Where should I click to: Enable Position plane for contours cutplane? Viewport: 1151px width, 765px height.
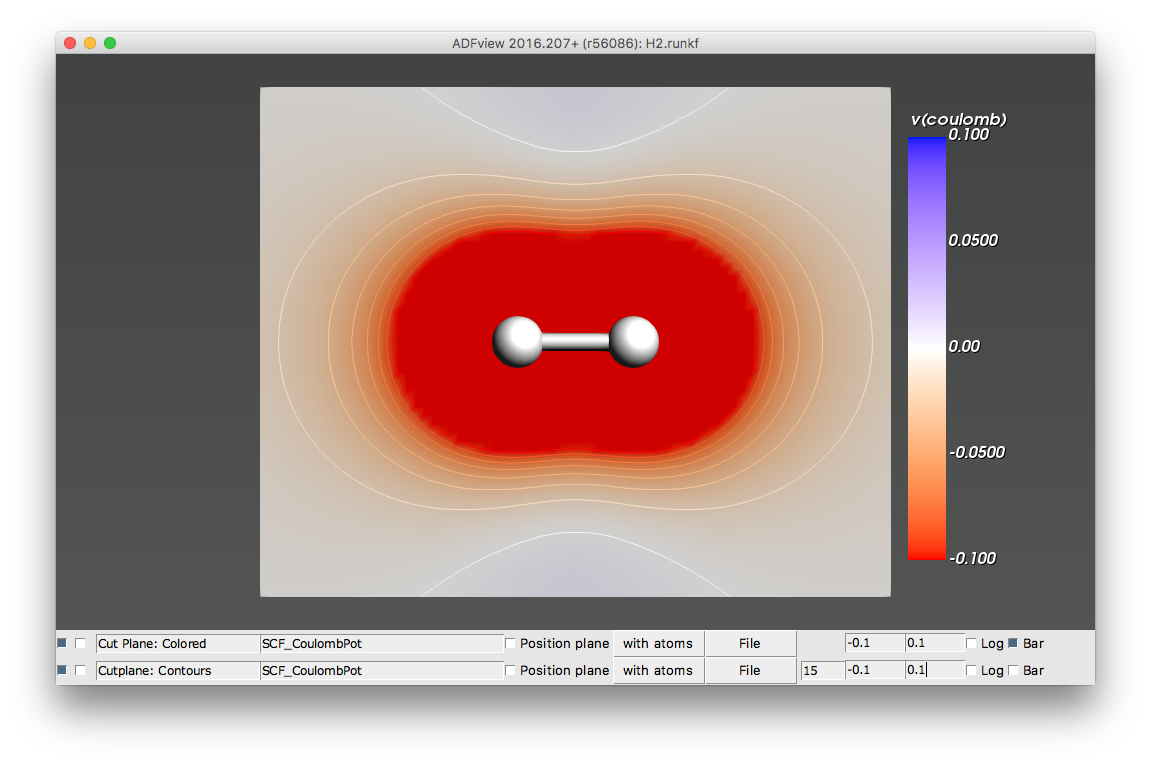[511, 670]
